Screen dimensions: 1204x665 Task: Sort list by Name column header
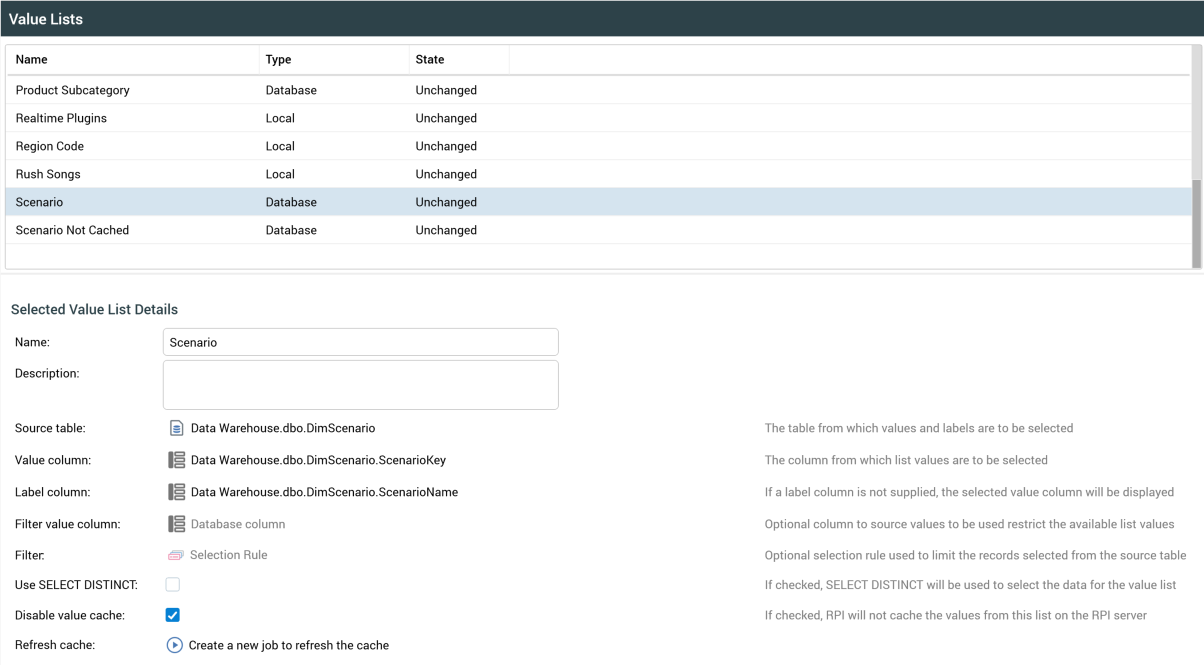tap(32, 60)
